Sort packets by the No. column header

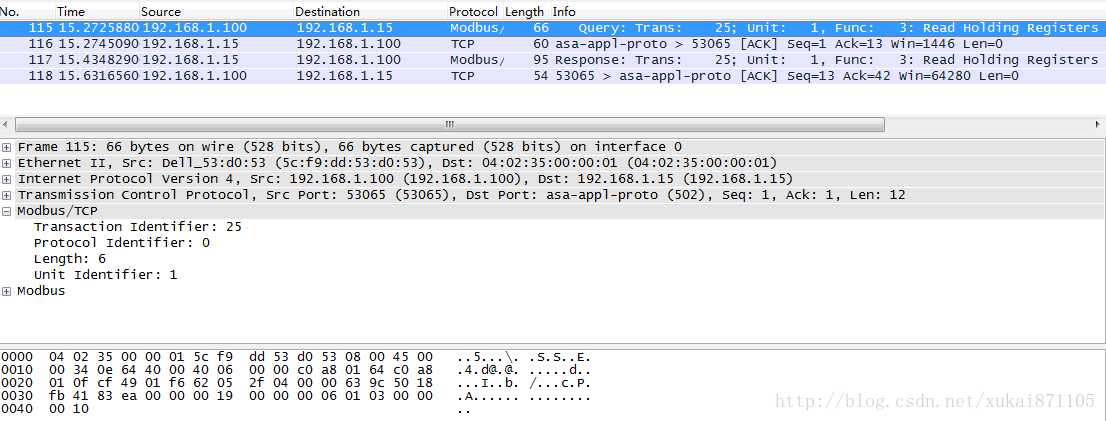(28, 11)
